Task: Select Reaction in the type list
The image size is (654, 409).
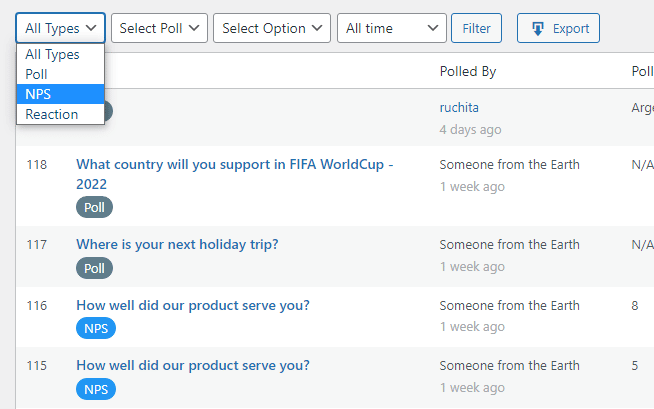Action: pyautogui.click(x=60, y=114)
